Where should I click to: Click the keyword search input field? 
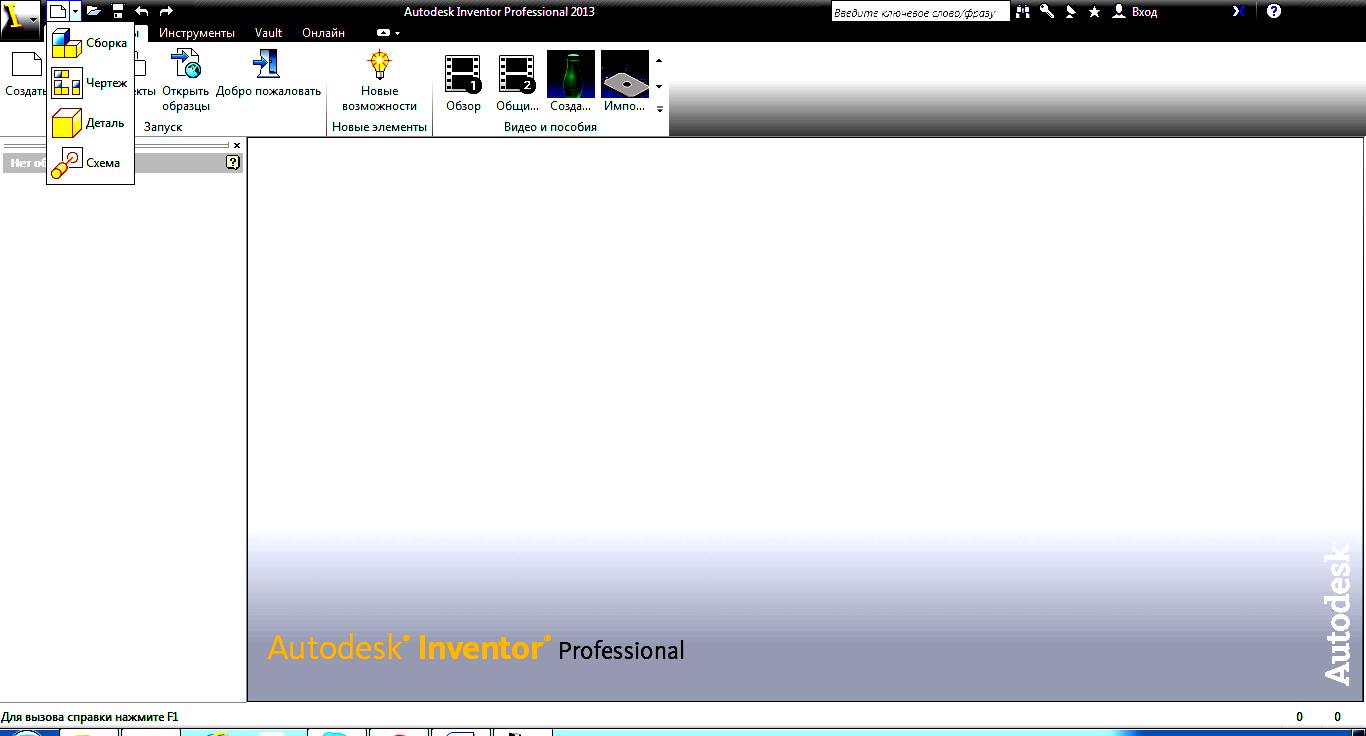point(920,12)
